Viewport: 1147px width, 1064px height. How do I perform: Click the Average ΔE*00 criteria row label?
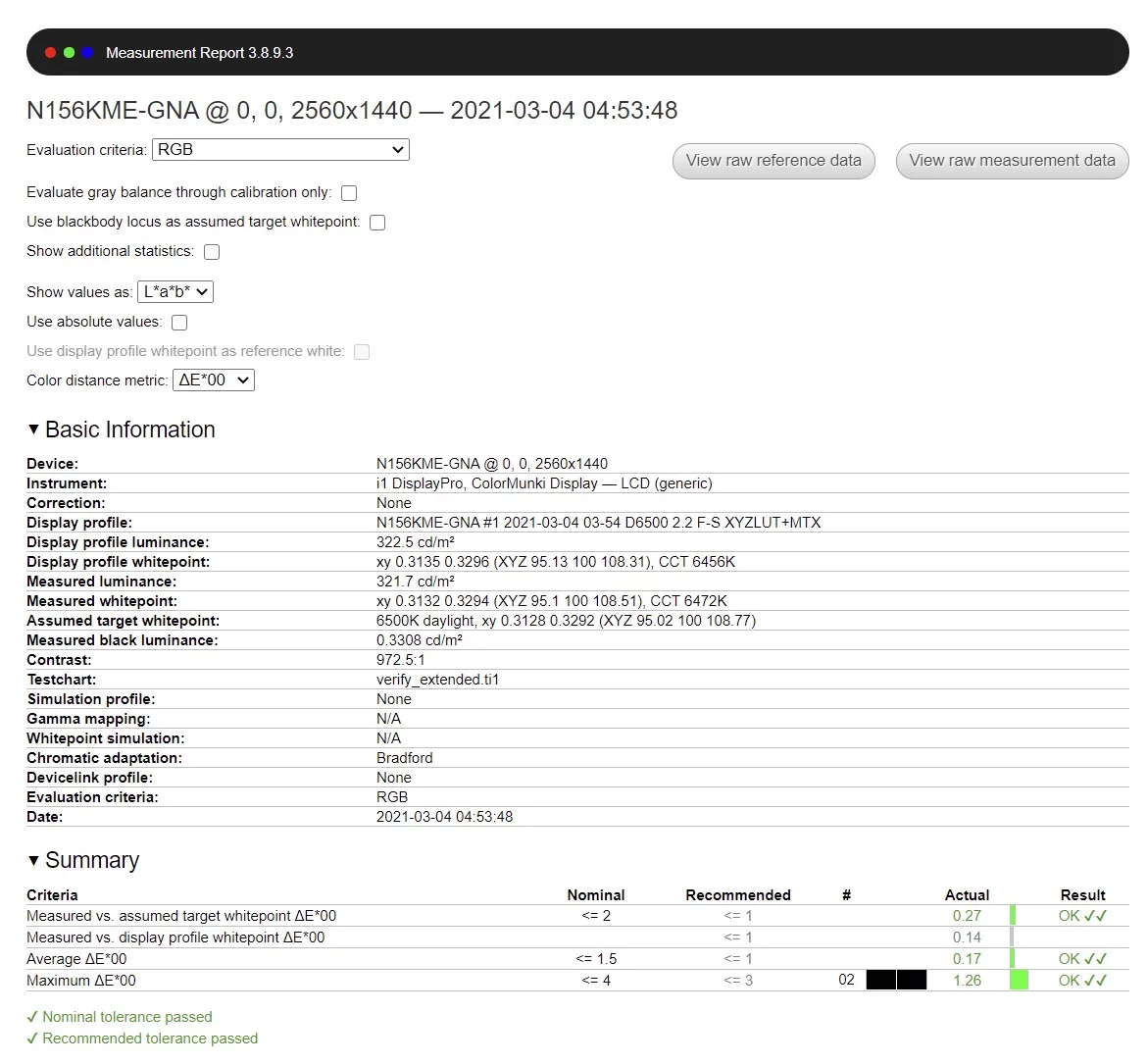[x=76, y=959]
